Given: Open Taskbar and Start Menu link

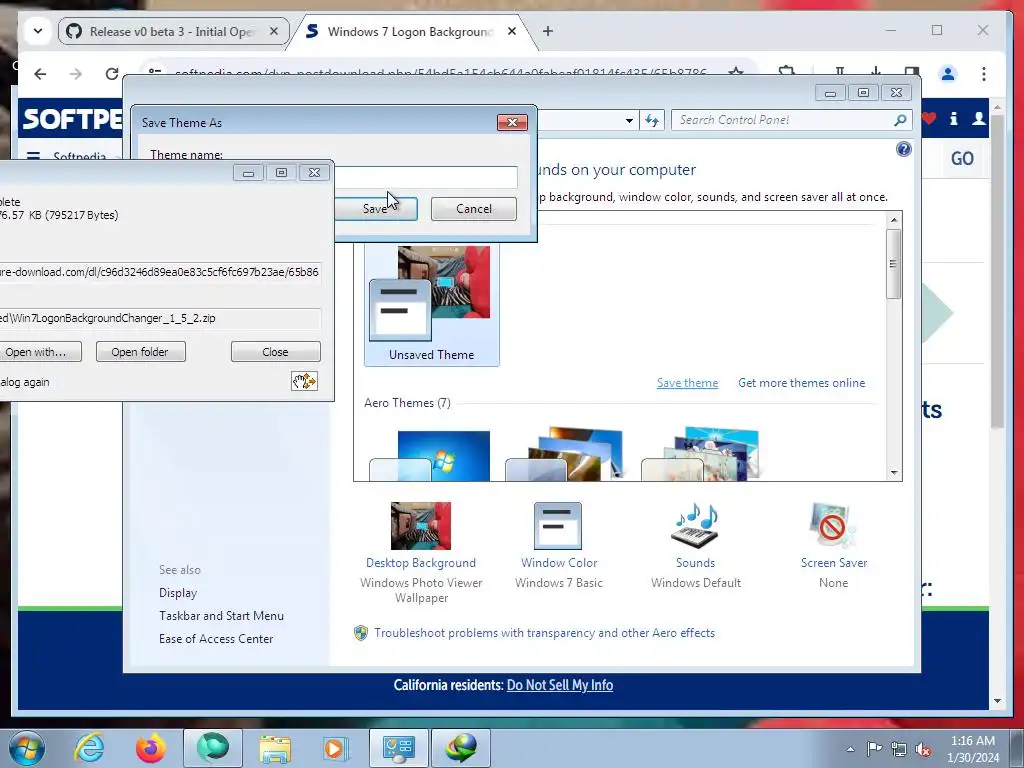Looking at the screenshot, I should pos(221,616).
